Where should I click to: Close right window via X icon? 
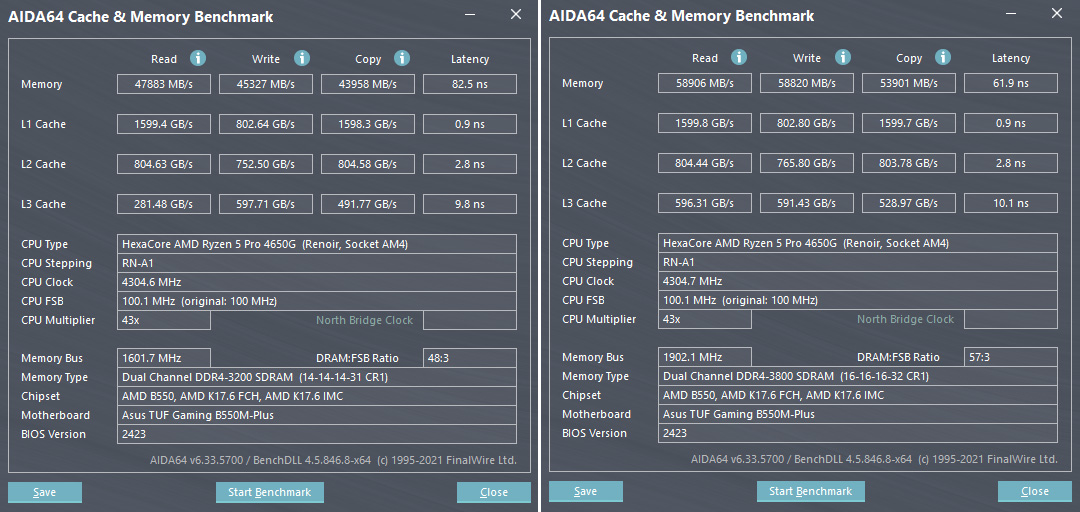click(x=1057, y=13)
